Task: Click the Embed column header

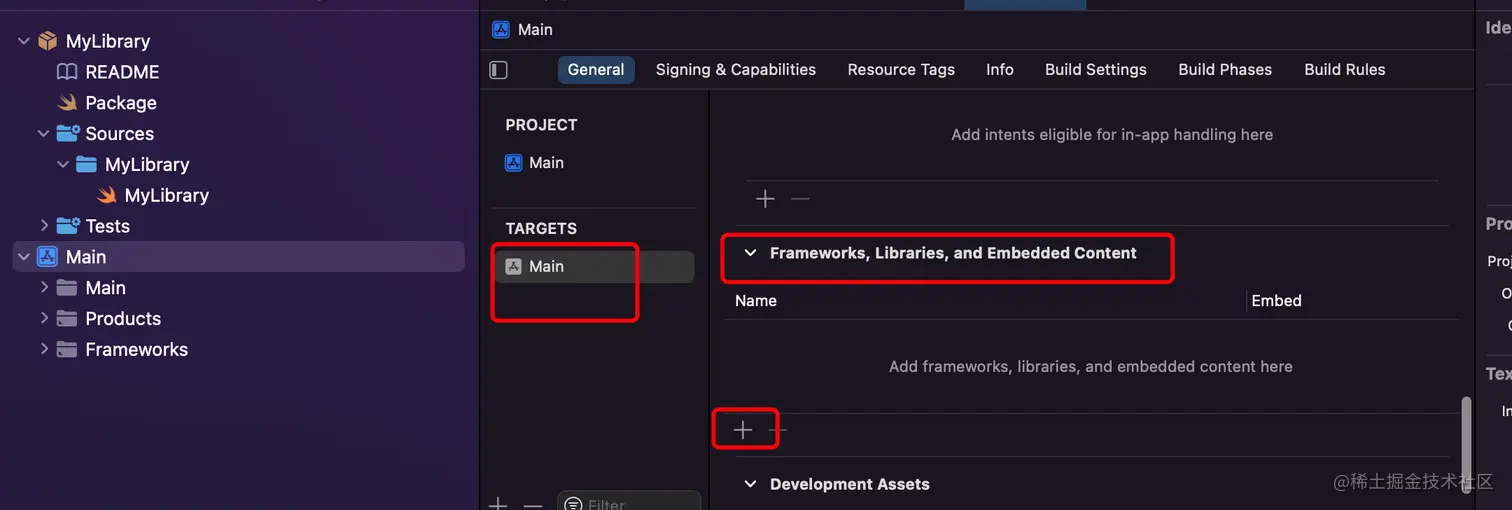Action: tap(1277, 300)
